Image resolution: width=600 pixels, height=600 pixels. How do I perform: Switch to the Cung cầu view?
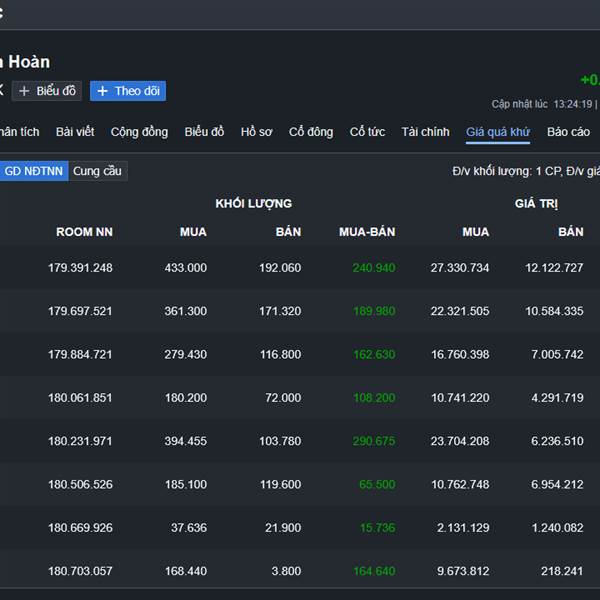tap(97, 171)
